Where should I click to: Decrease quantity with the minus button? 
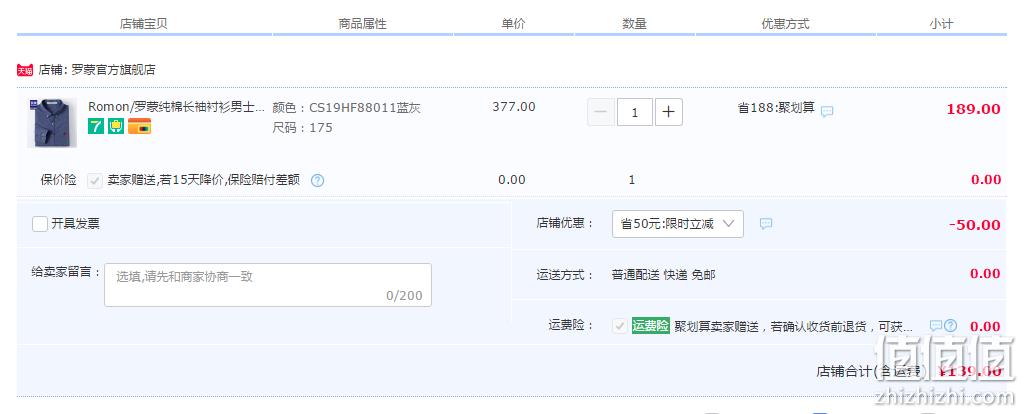601,112
